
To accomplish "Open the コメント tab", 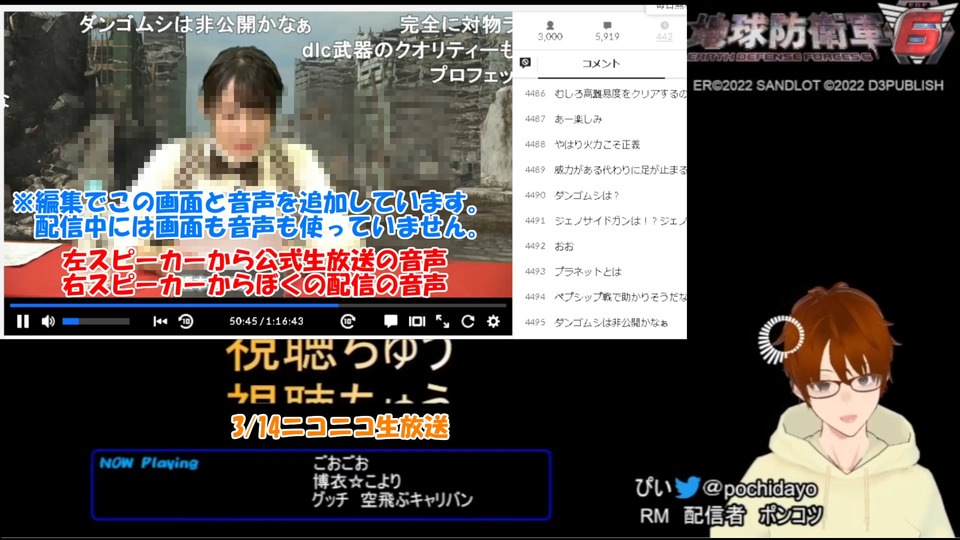I will (601, 64).
